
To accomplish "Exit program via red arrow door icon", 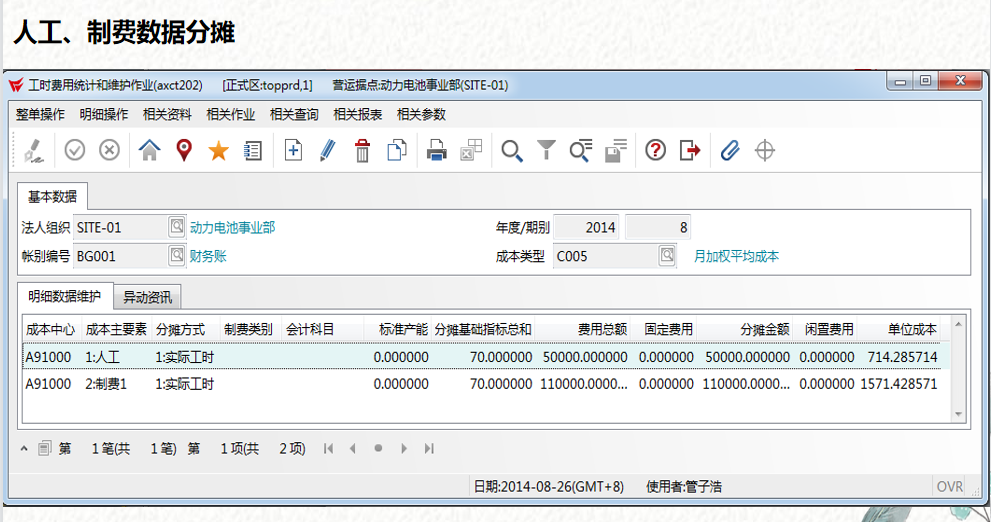I will coord(690,150).
